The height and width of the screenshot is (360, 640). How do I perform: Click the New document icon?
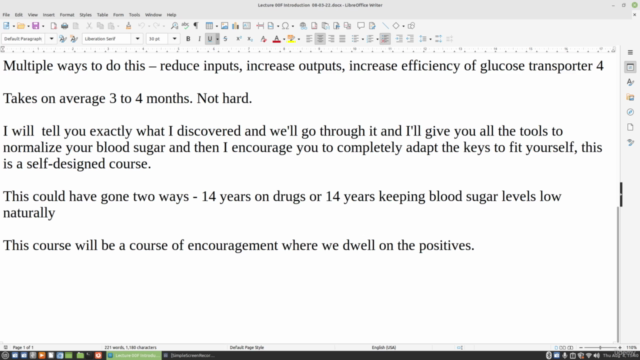(x=6, y=26)
